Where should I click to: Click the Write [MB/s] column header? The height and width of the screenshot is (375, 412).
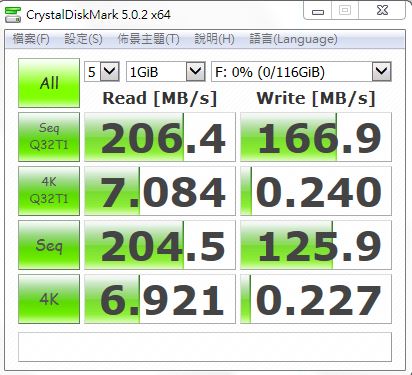316,98
